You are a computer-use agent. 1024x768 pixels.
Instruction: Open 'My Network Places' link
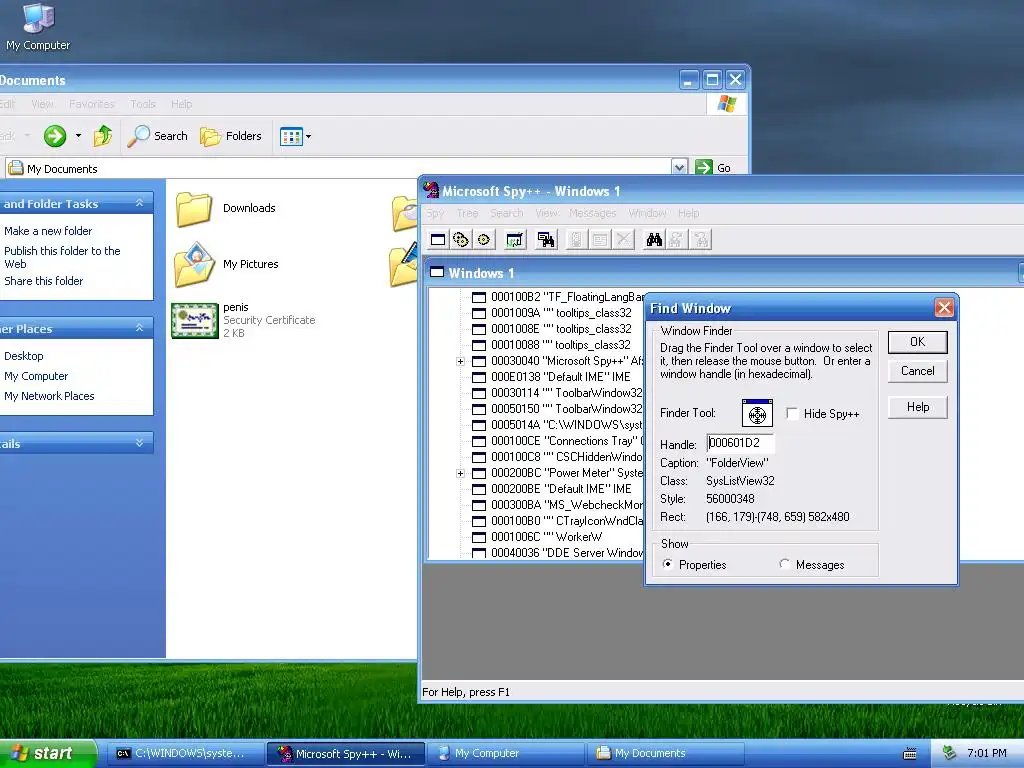(49, 396)
